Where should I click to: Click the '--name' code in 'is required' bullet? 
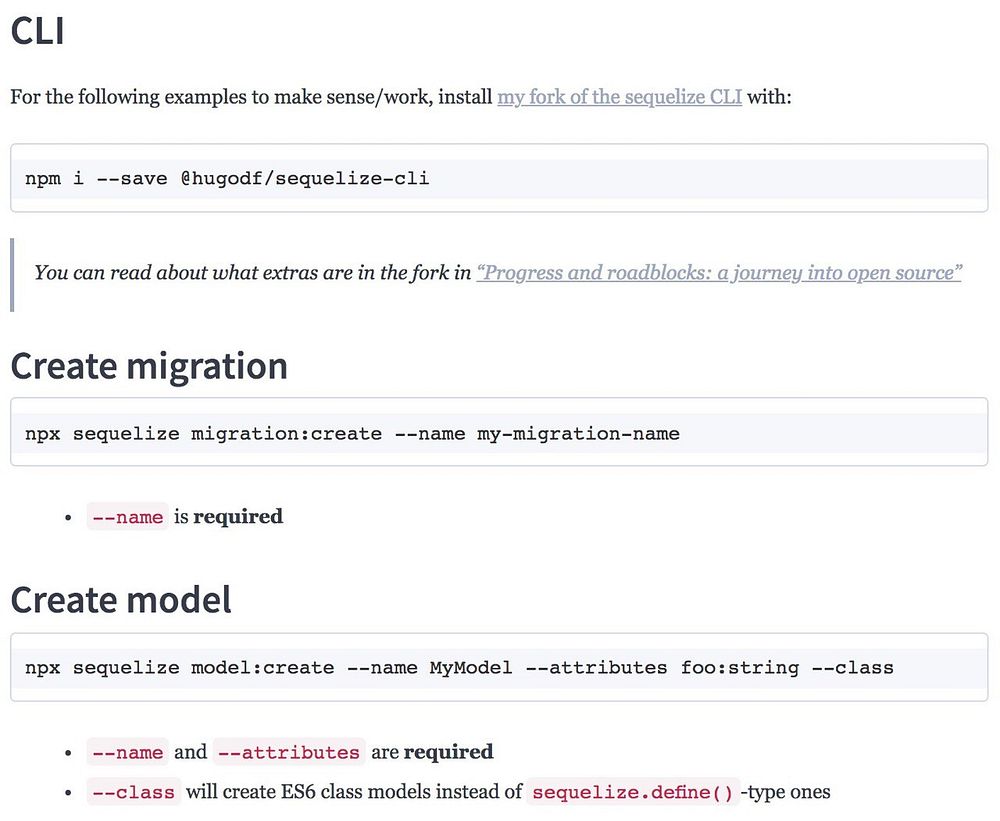[128, 517]
